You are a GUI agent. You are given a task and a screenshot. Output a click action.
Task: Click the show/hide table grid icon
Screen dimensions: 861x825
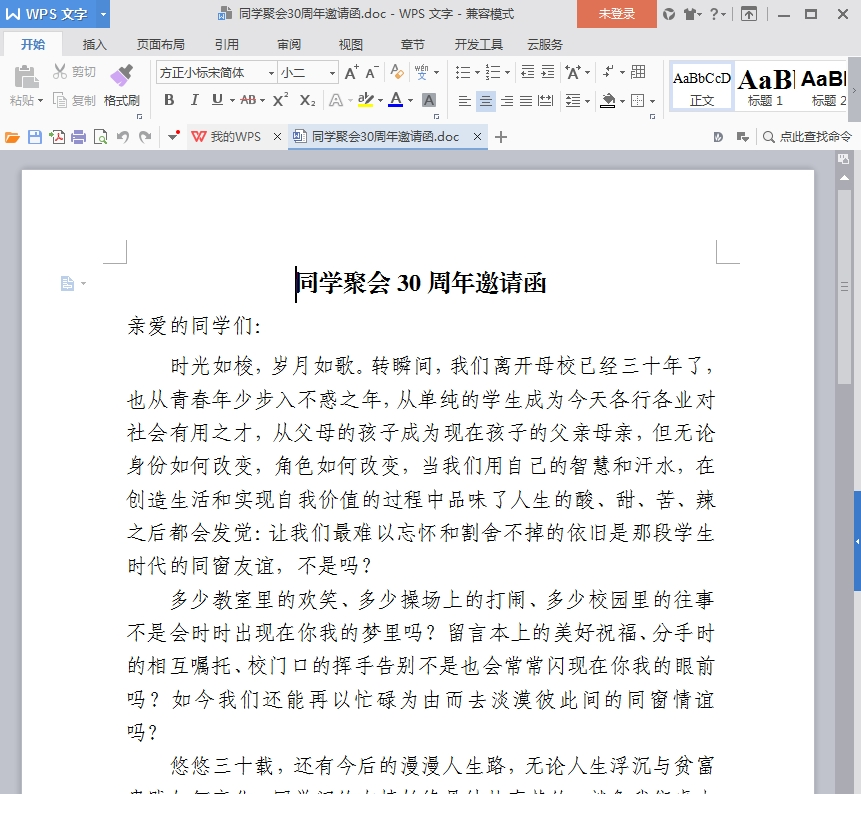(638, 72)
